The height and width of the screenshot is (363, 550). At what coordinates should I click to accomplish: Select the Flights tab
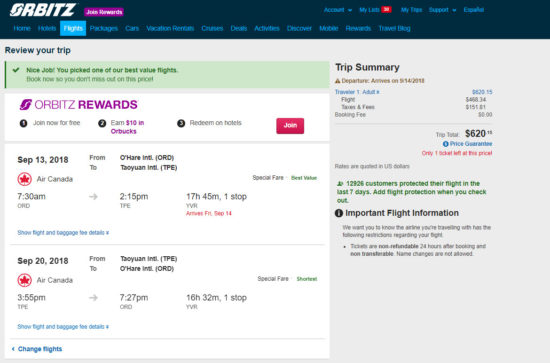pos(73,28)
